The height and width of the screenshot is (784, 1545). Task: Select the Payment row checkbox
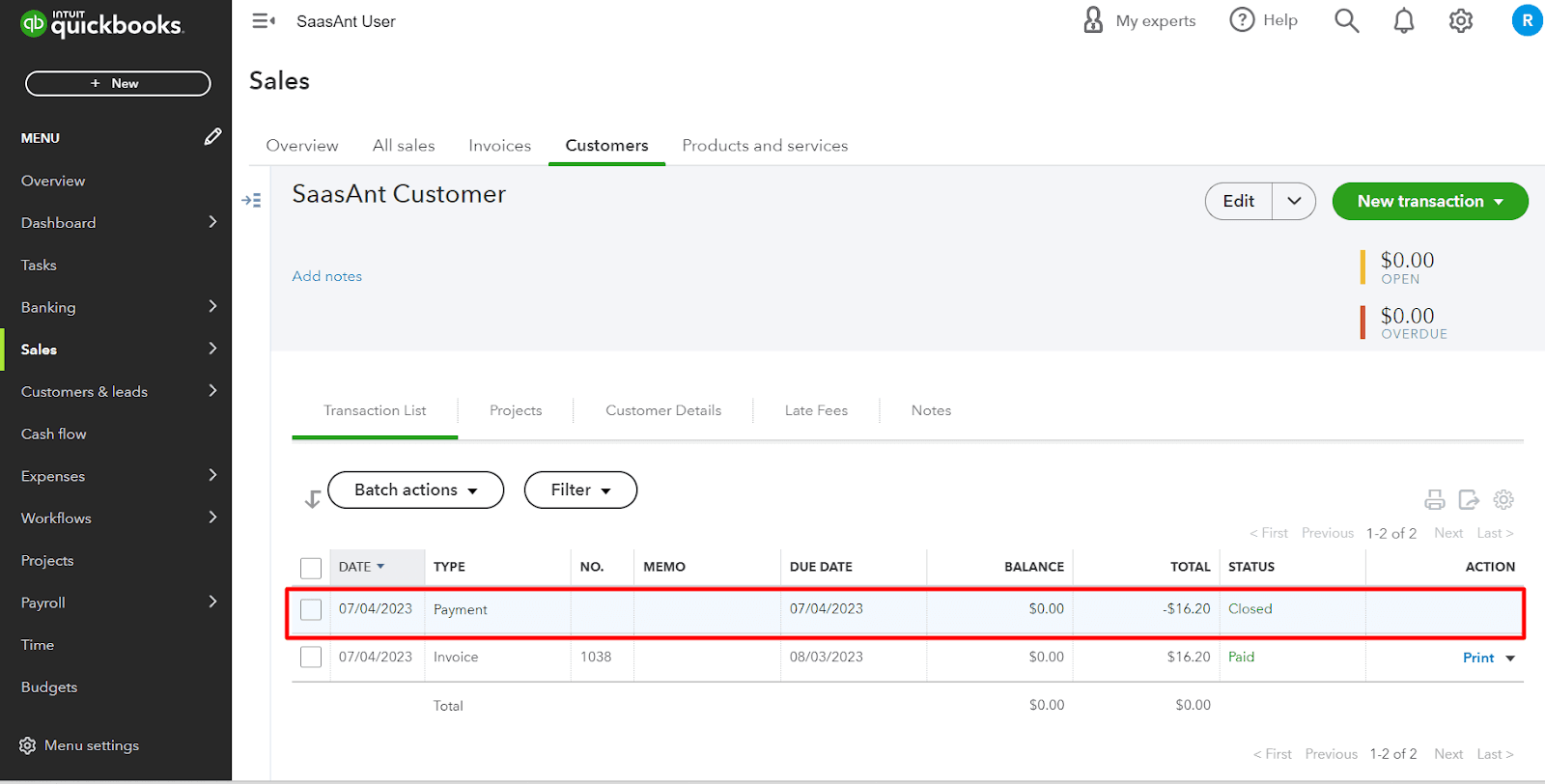tap(311, 609)
